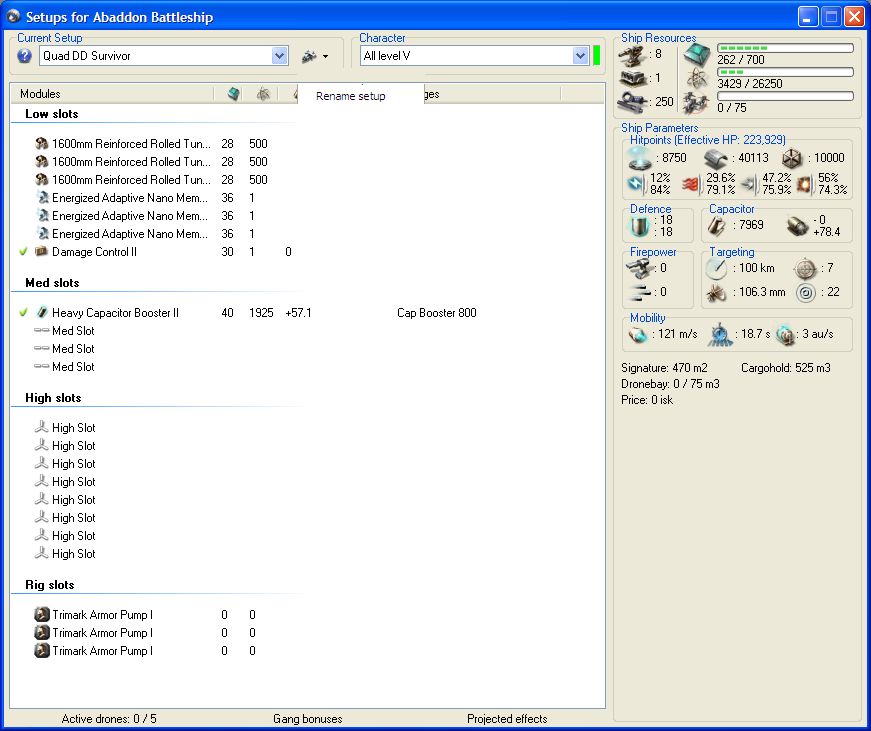The image size is (871, 731).
Task: Open the Projected effects panel
Action: pos(507,719)
